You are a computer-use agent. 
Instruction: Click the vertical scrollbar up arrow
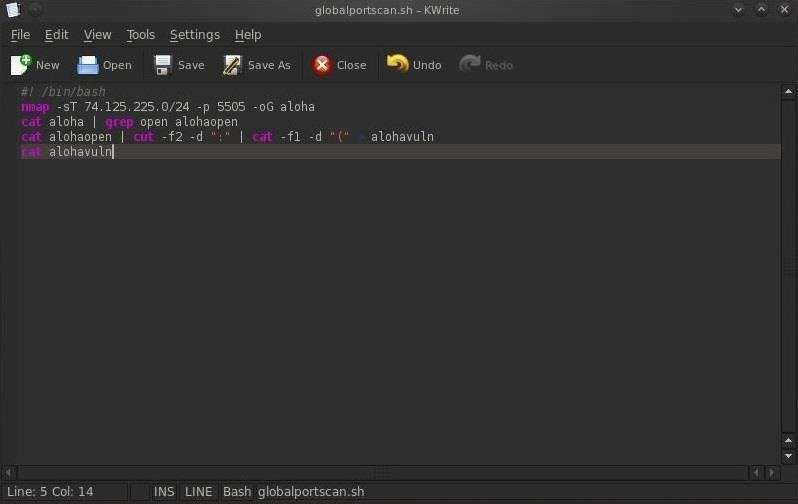coord(789,91)
